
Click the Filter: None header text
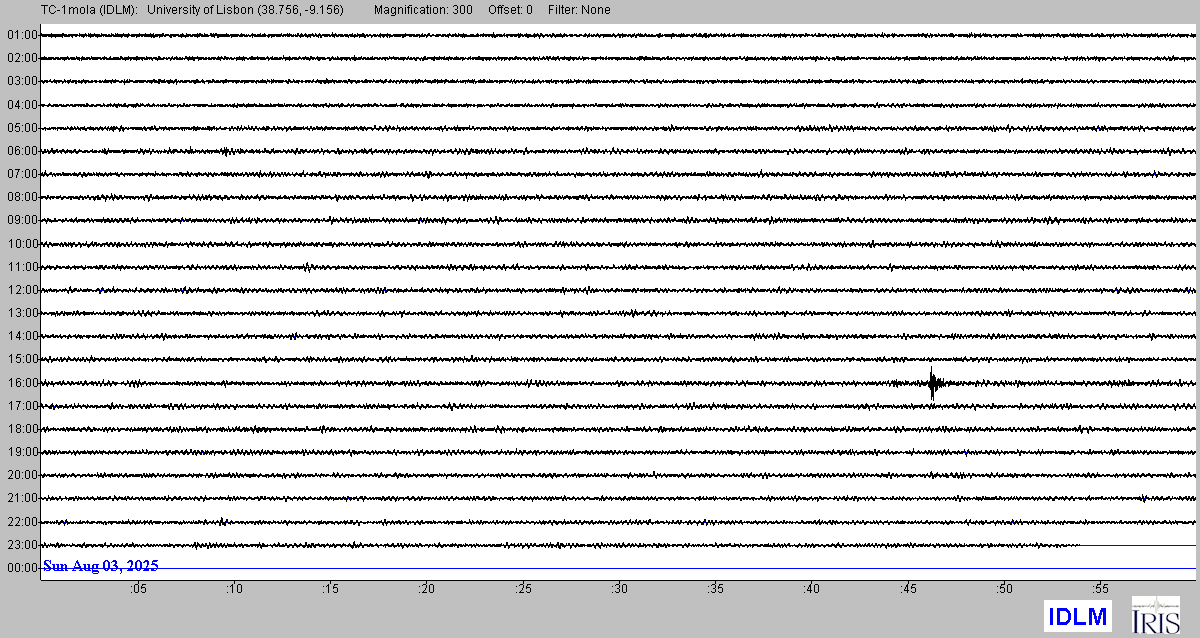tap(579, 10)
